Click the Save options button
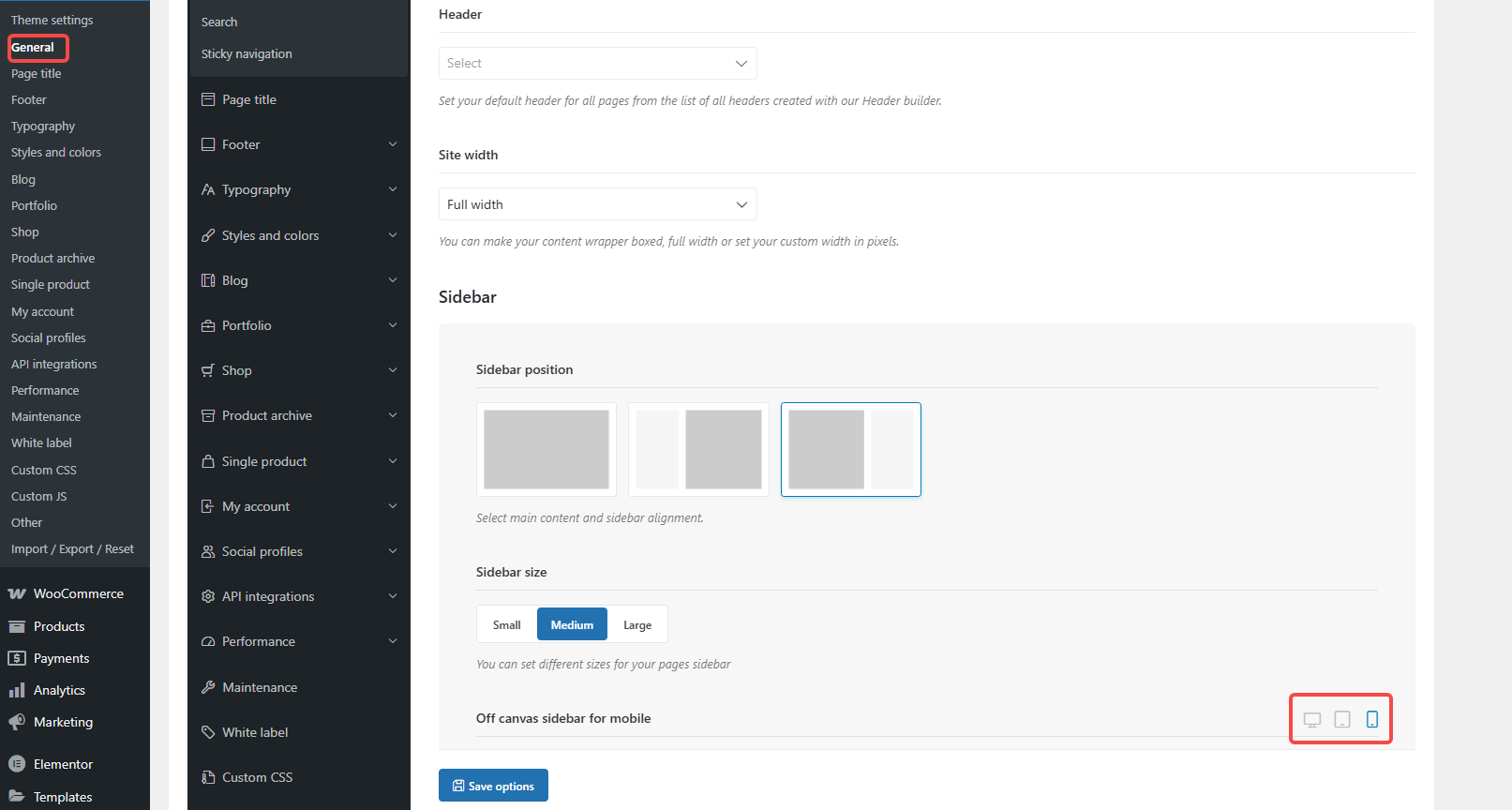This screenshot has width=1512, height=810. point(493,786)
